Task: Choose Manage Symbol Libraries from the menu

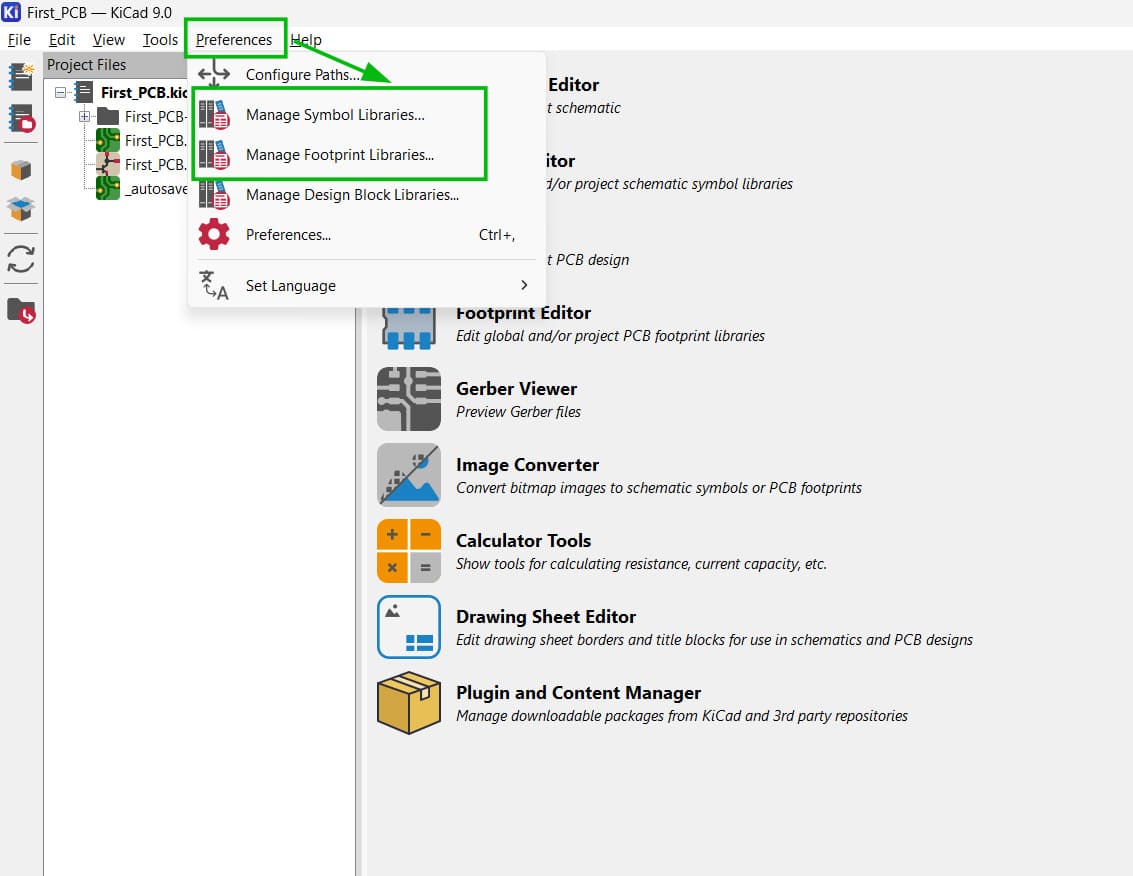Action: 335,115
